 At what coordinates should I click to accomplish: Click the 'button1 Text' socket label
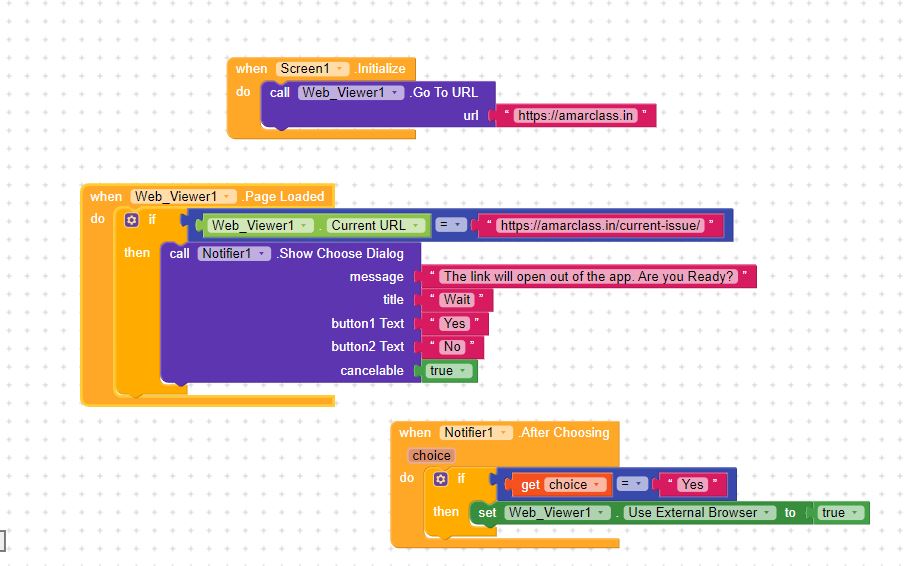[x=368, y=324]
